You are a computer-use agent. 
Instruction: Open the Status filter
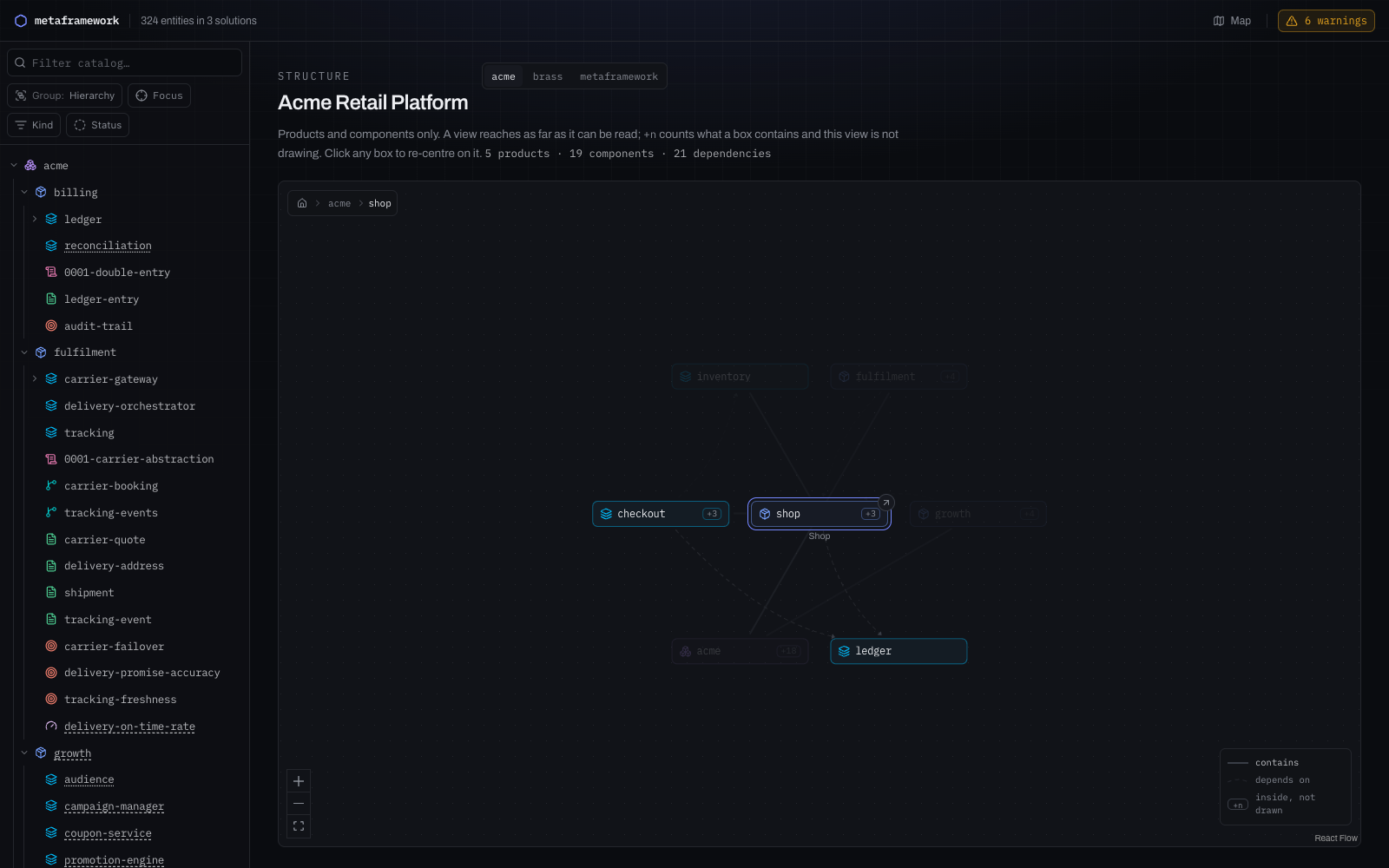click(x=97, y=125)
